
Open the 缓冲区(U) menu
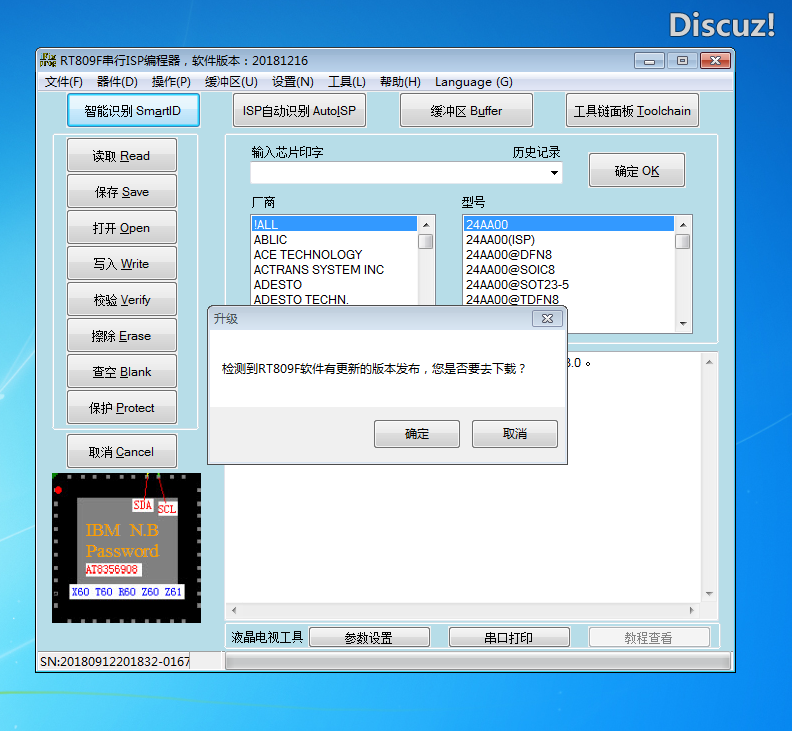point(231,81)
